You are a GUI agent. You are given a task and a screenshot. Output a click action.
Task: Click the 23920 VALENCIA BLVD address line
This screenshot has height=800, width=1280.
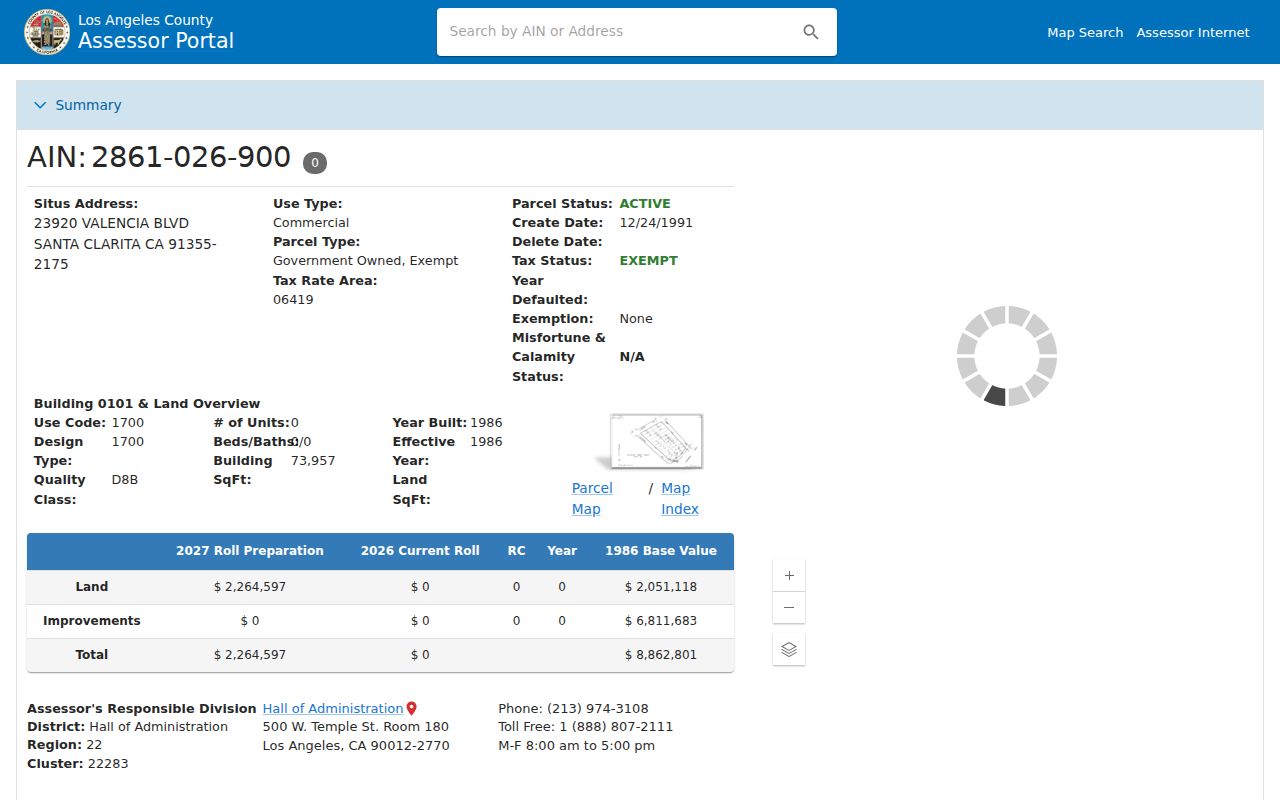tap(111, 223)
